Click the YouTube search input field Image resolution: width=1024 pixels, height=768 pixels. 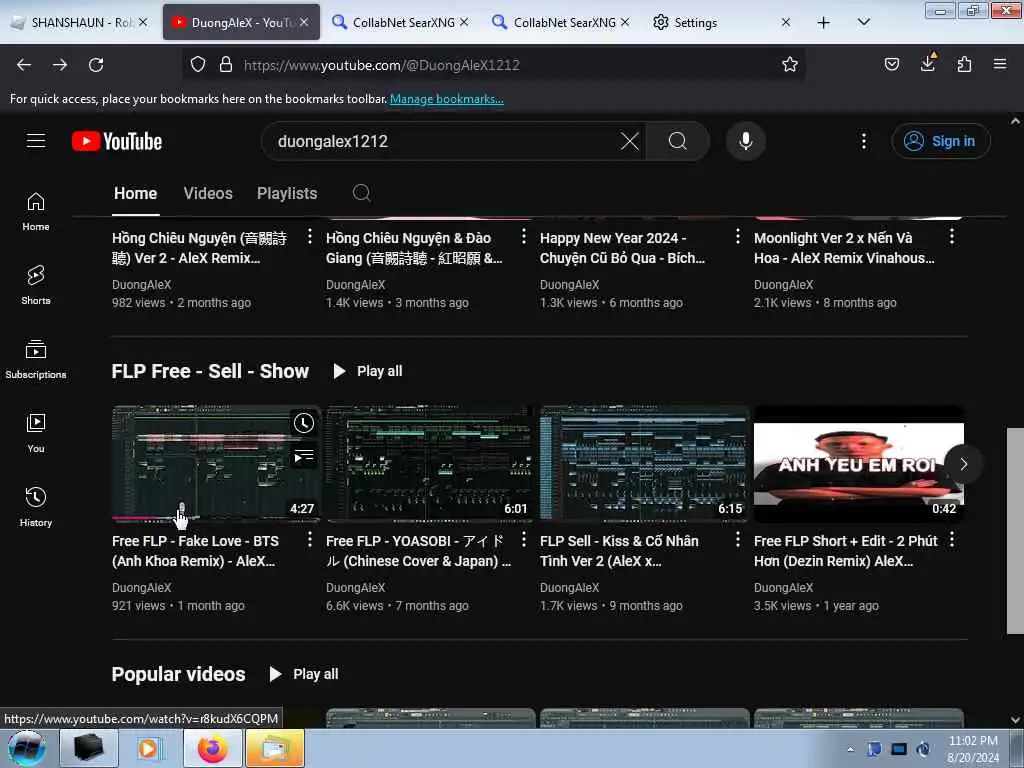click(444, 141)
